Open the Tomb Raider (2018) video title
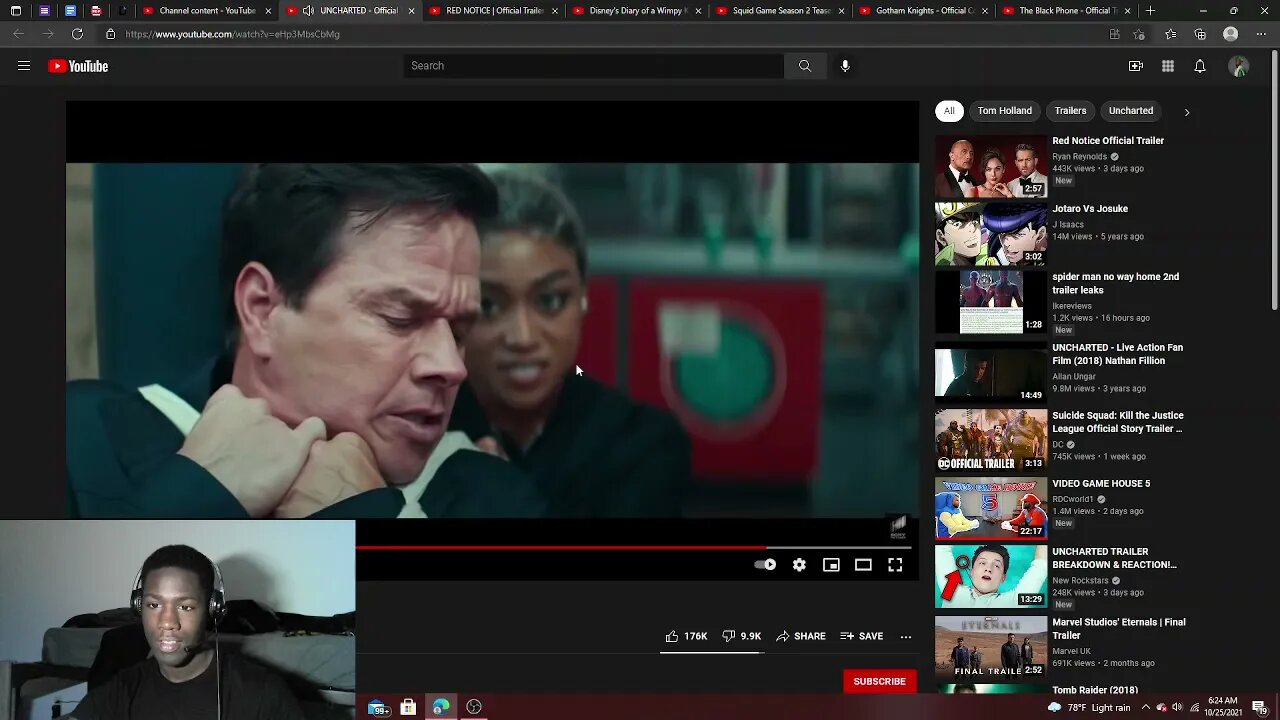 pyautogui.click(x=1095, y=690)
